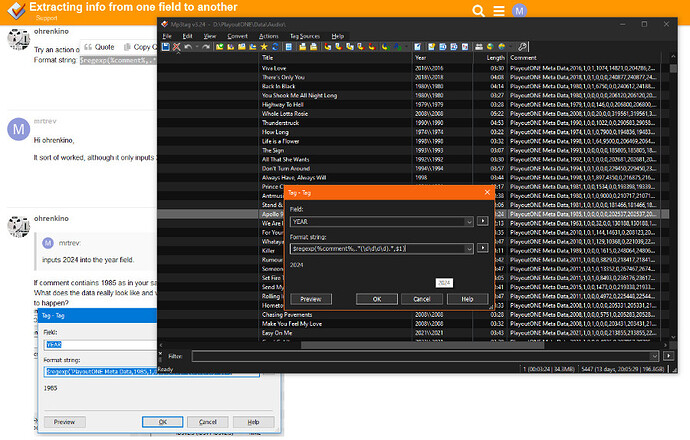Click the horizontal scrollbar of file list

click(422, 345)
